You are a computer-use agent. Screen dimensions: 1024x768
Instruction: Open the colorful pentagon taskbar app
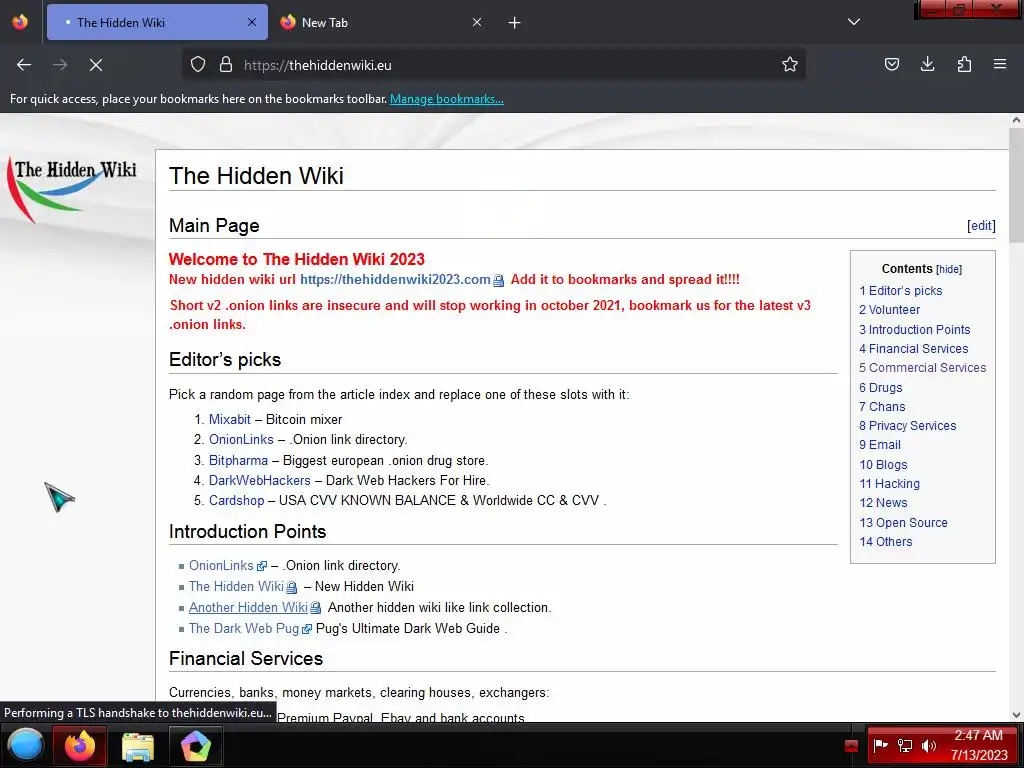coord(196,745)
